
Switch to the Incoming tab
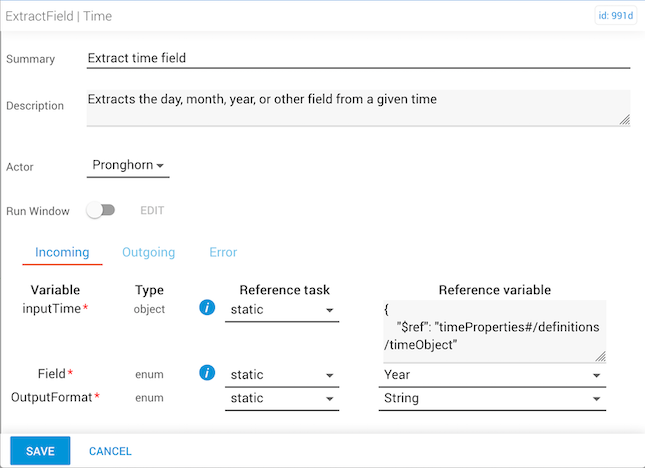pyautogui.click(x=62, y=253)
